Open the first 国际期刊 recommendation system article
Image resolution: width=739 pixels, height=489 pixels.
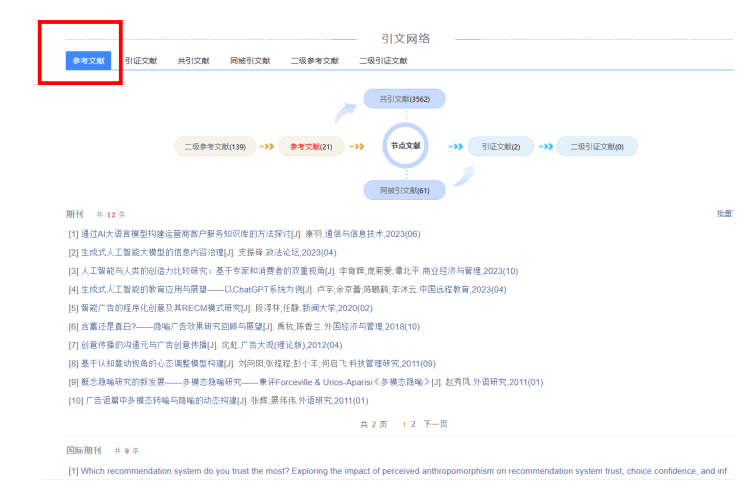(x=400, y=471)
